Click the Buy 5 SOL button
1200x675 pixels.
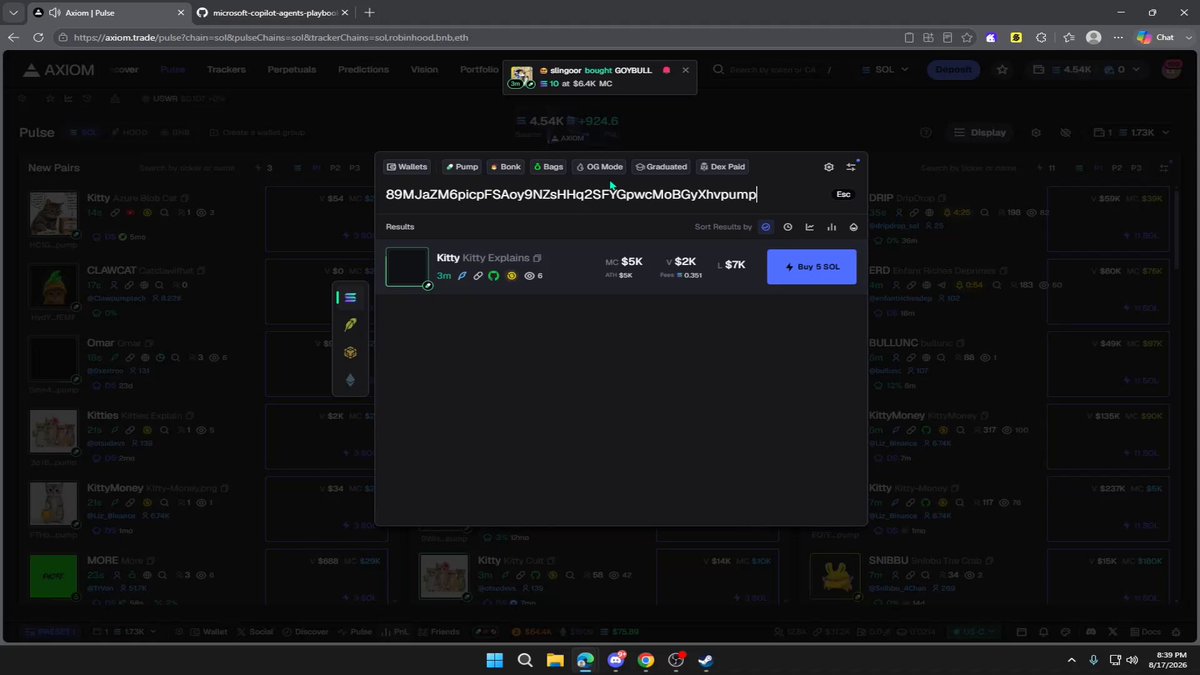pyautogui.click(x=811, y=267)
